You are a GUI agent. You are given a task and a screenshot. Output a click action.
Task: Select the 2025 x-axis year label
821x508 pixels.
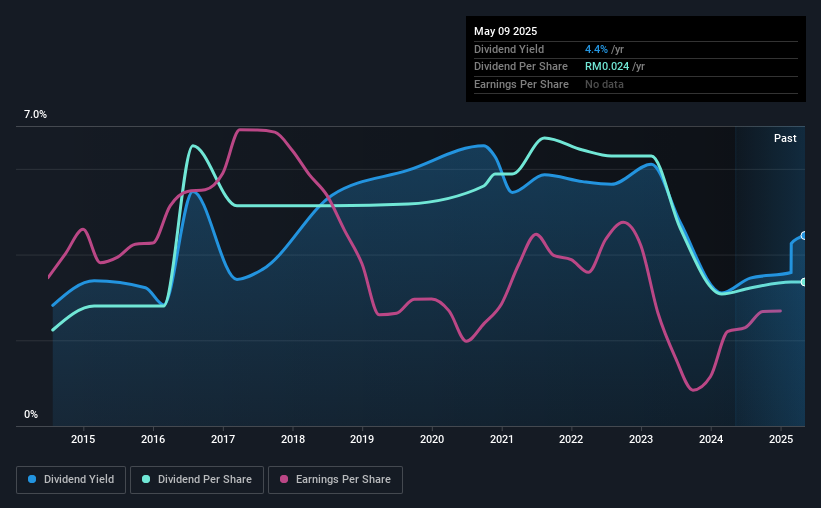[781, 439]
